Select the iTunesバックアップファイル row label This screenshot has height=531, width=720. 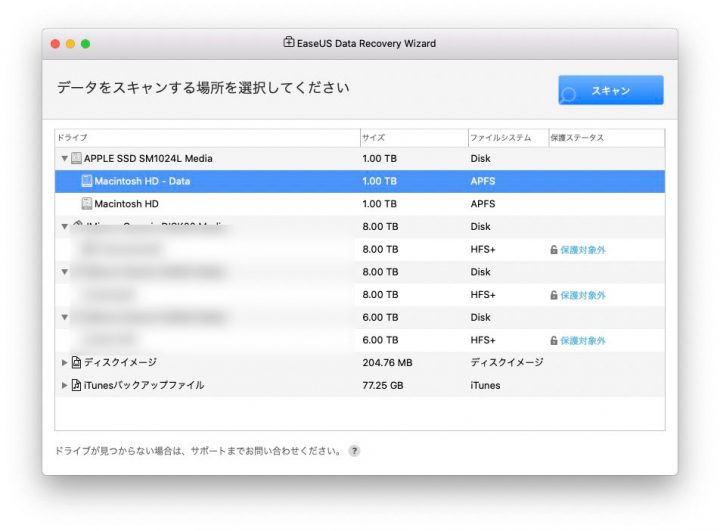pos(144,385)
